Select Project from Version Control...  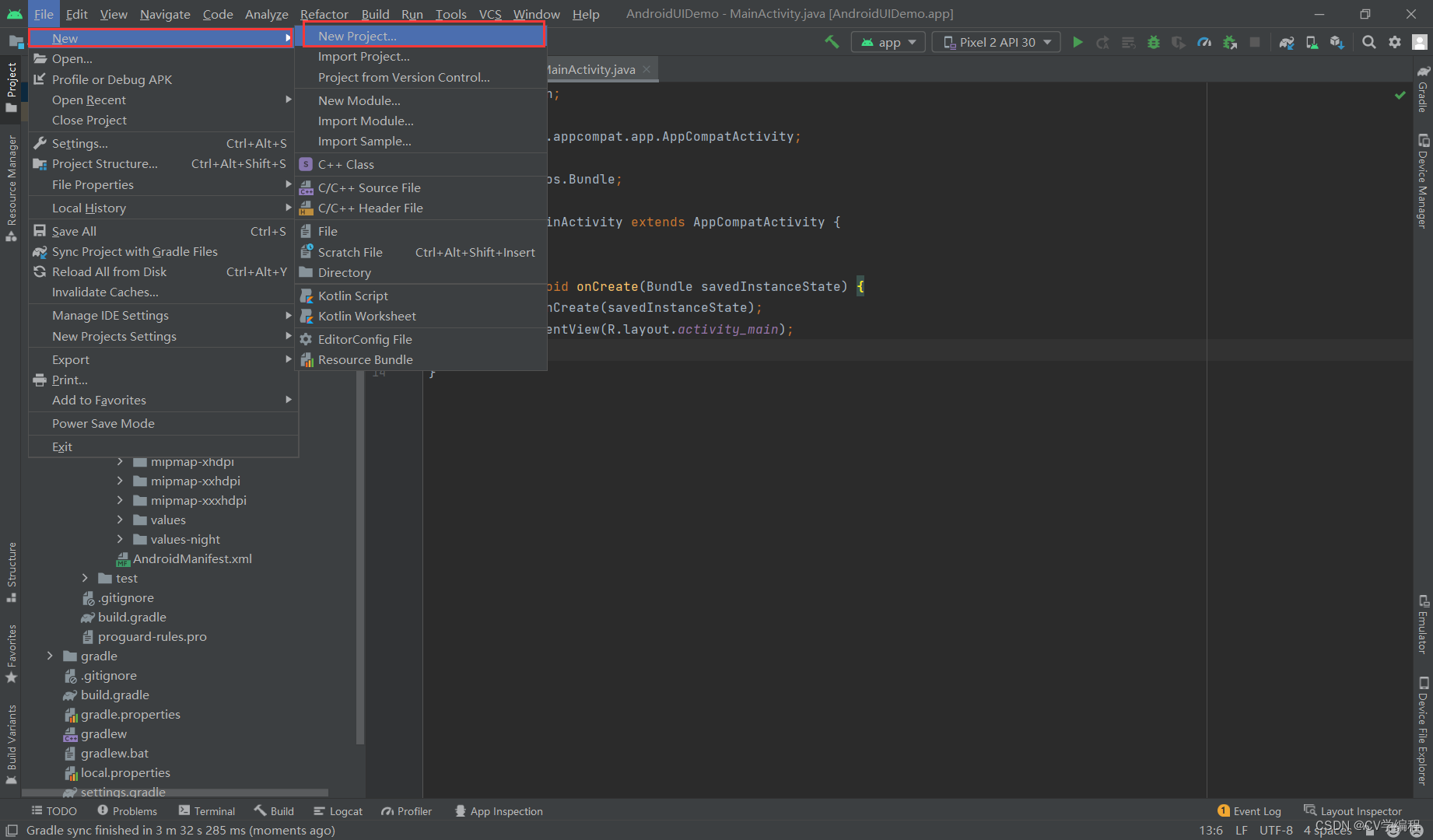(x=421, y=77)
